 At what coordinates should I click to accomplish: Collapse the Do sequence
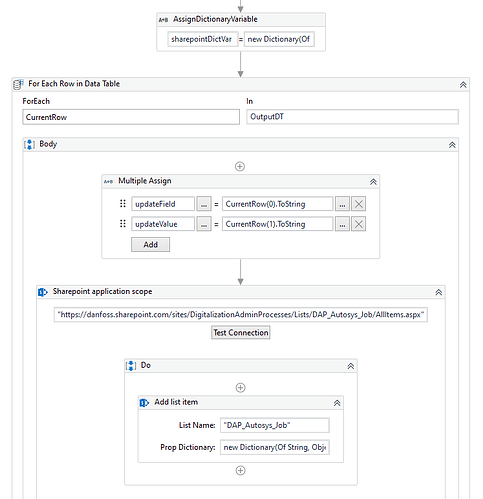351,366
